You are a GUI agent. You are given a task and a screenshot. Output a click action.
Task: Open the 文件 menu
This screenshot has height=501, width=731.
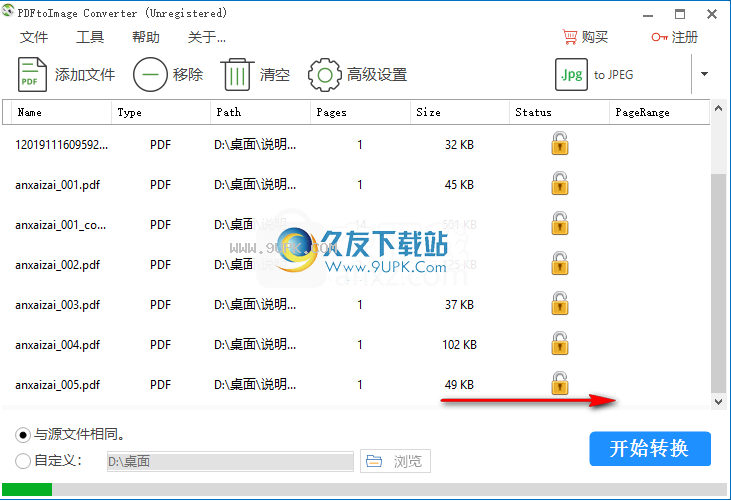(x=34, y=37)
